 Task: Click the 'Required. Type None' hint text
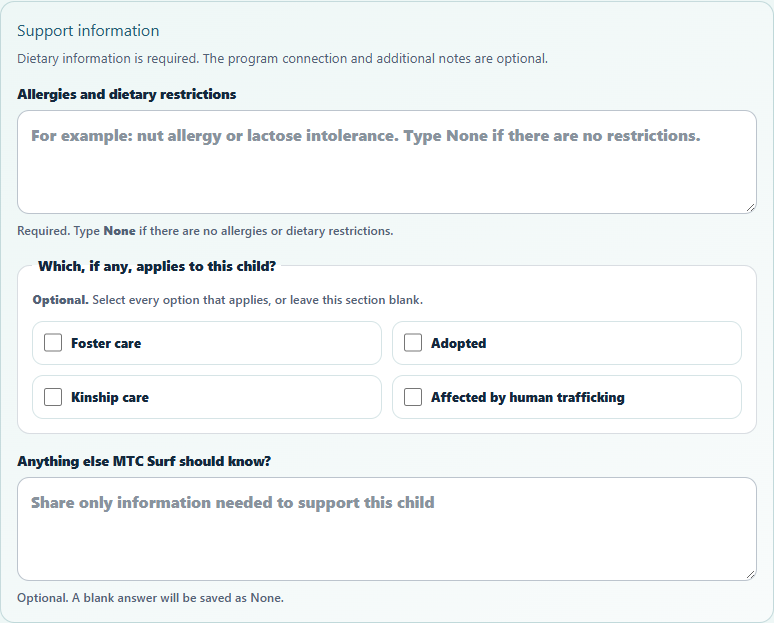tap(205, 231)
